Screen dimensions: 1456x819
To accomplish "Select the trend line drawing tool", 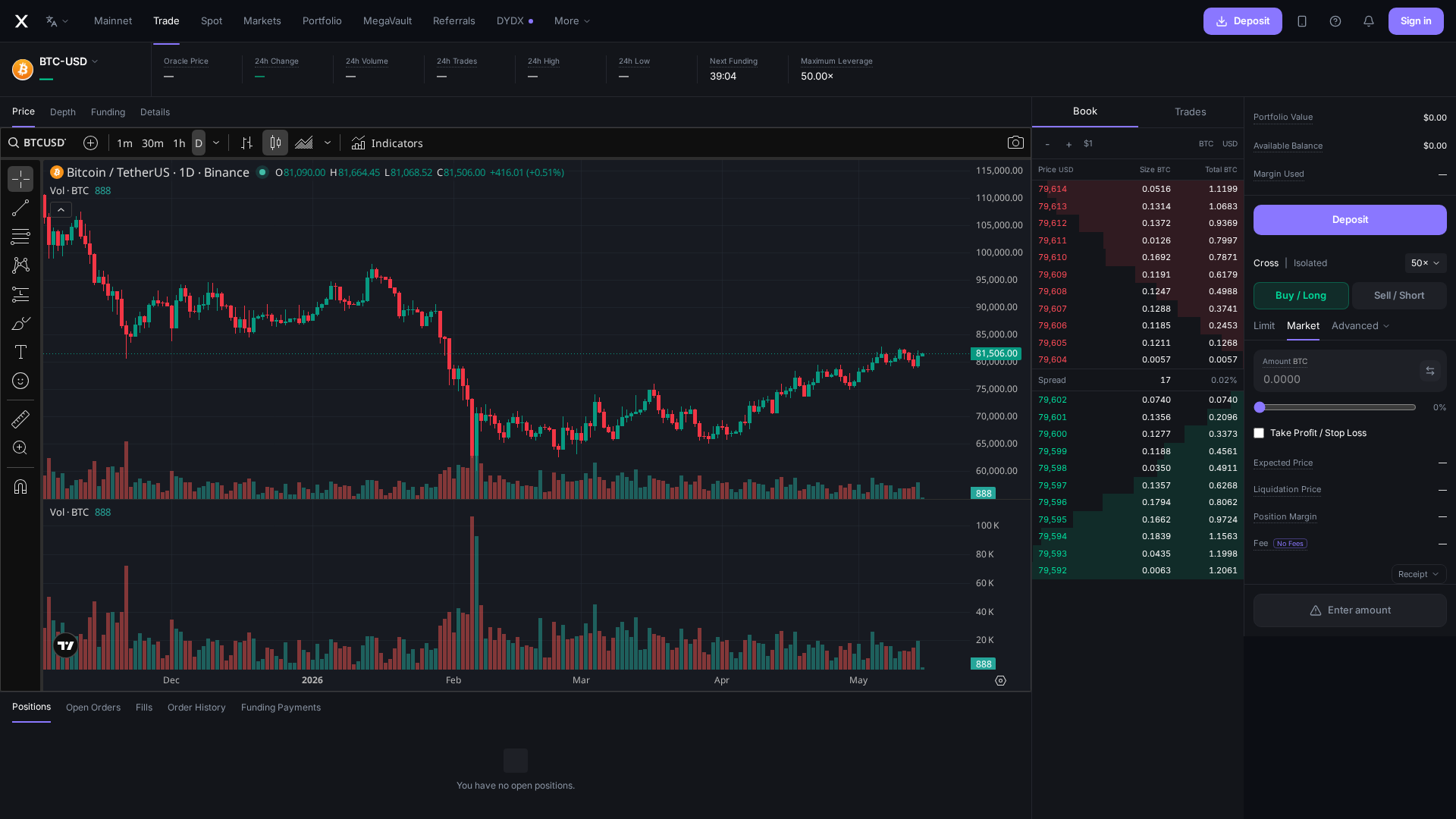I will pyautogui.click(x=20, y=208).
